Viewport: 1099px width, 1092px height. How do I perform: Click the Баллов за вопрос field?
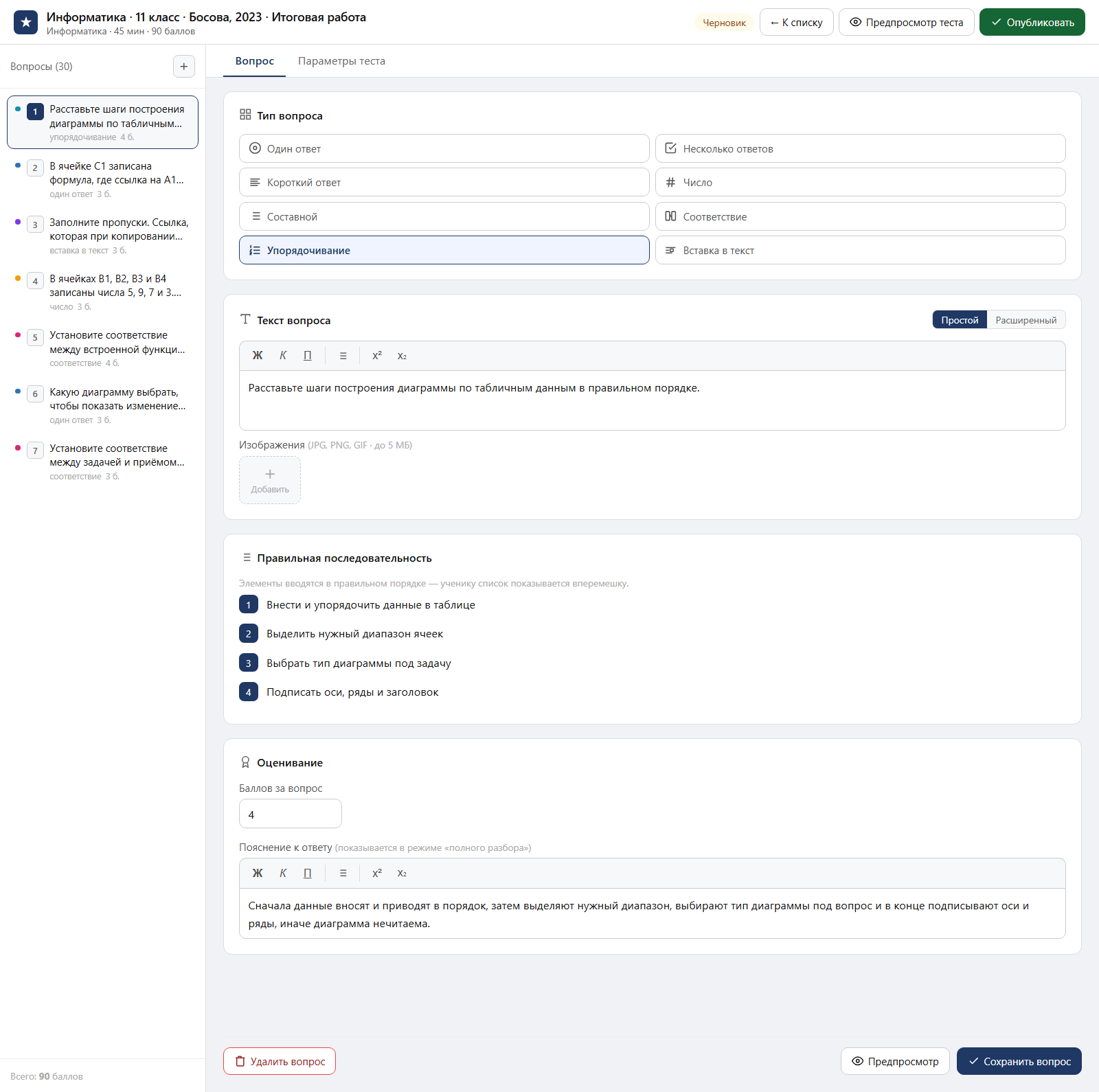[x=290, y=814]
